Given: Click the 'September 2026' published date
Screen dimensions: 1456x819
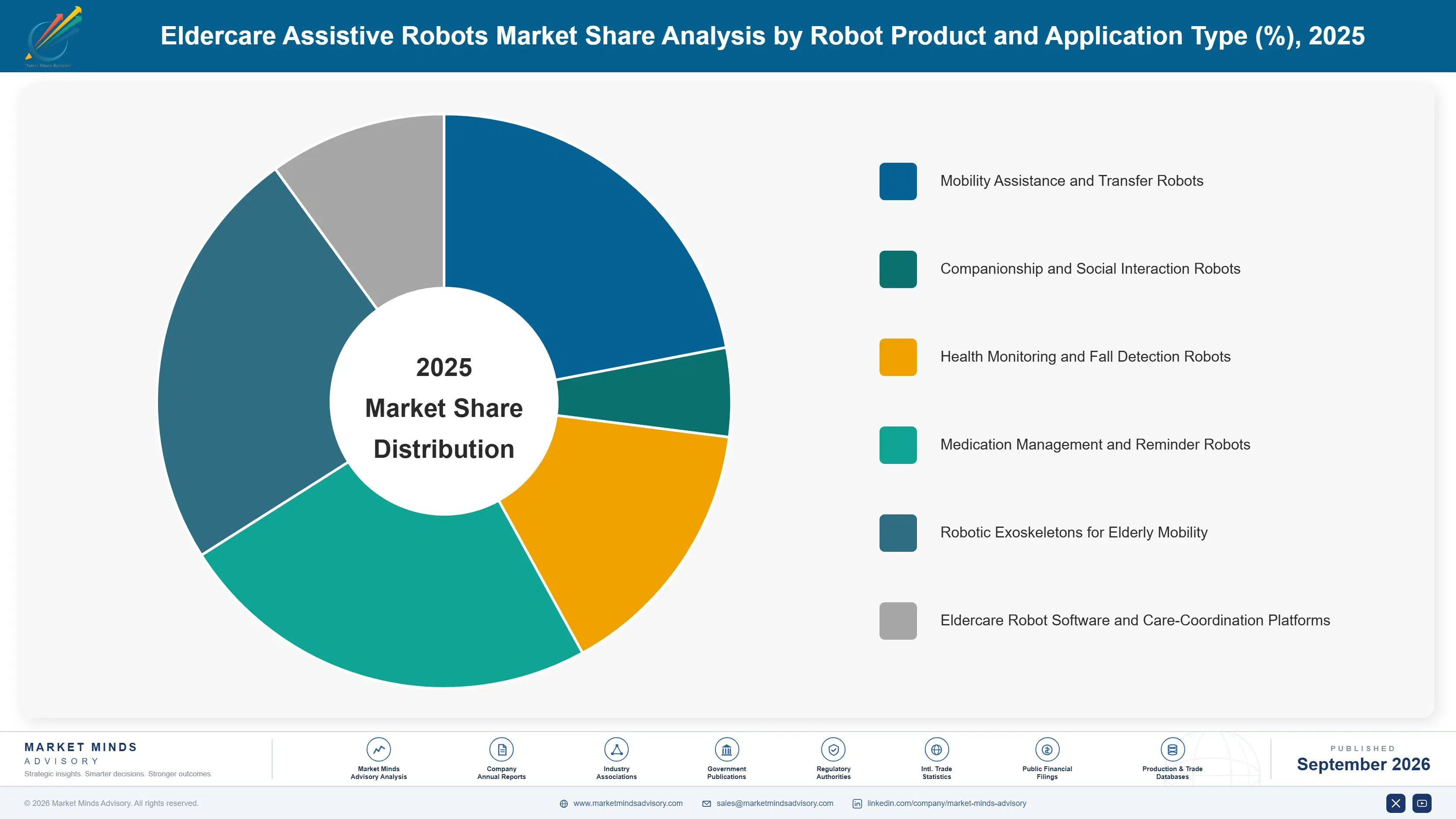Looking at the screenshot, I should pos(1363,764).
